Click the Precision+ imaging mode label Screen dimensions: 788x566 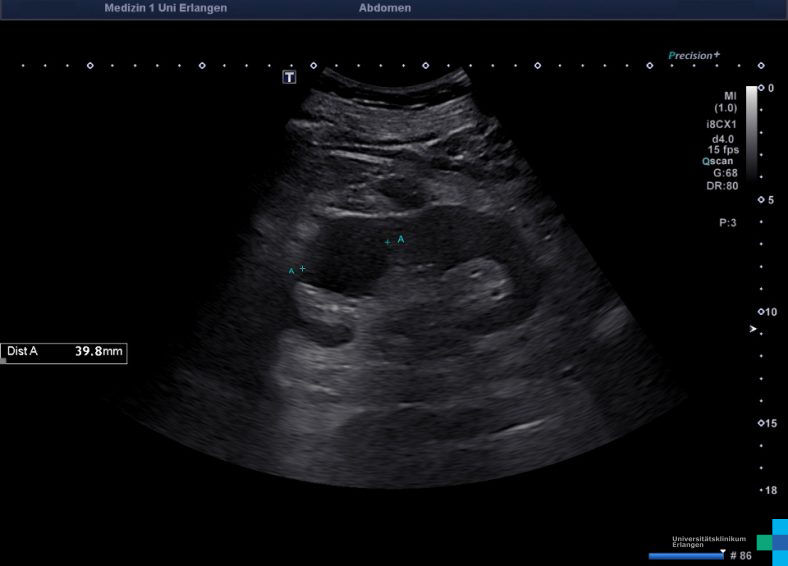pos(694,56)
